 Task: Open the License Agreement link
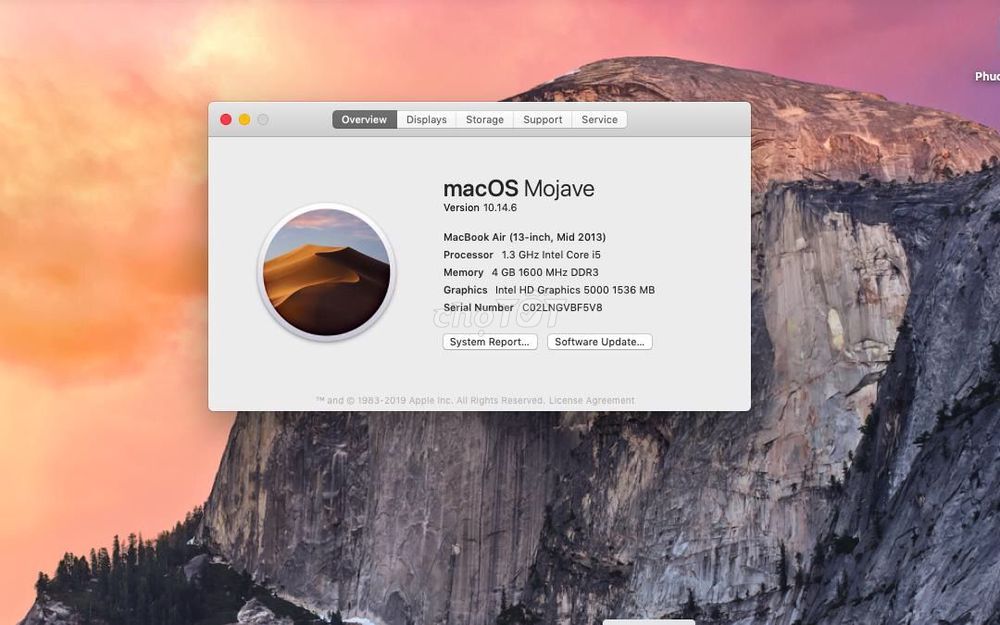[x=592, y=401]
